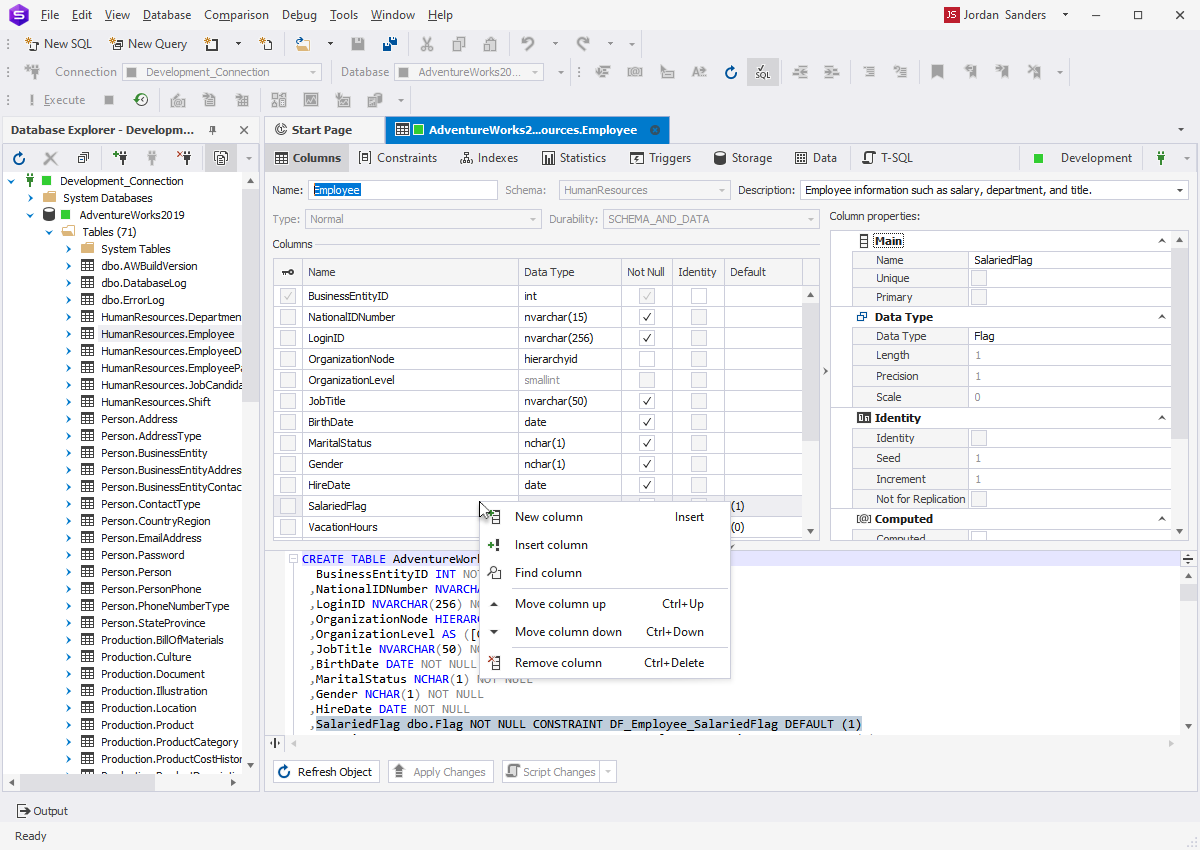Uncheck Not Null for the JobTitle column
1200x850 pixels.
(646, 401)
